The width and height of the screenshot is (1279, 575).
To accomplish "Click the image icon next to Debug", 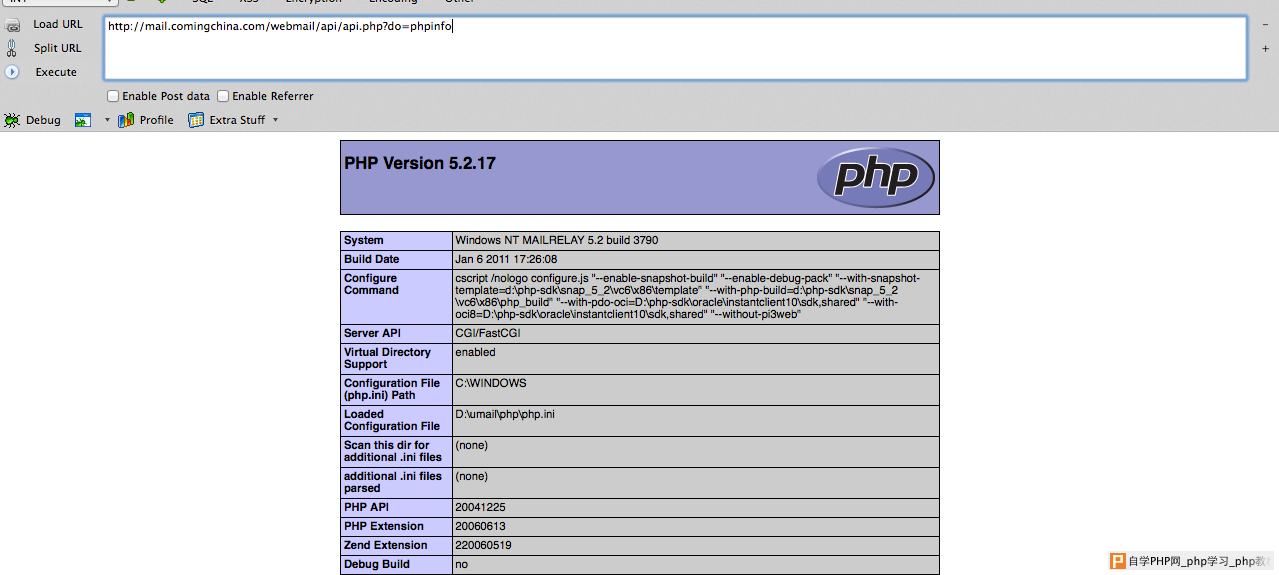I will pos(83,120).
